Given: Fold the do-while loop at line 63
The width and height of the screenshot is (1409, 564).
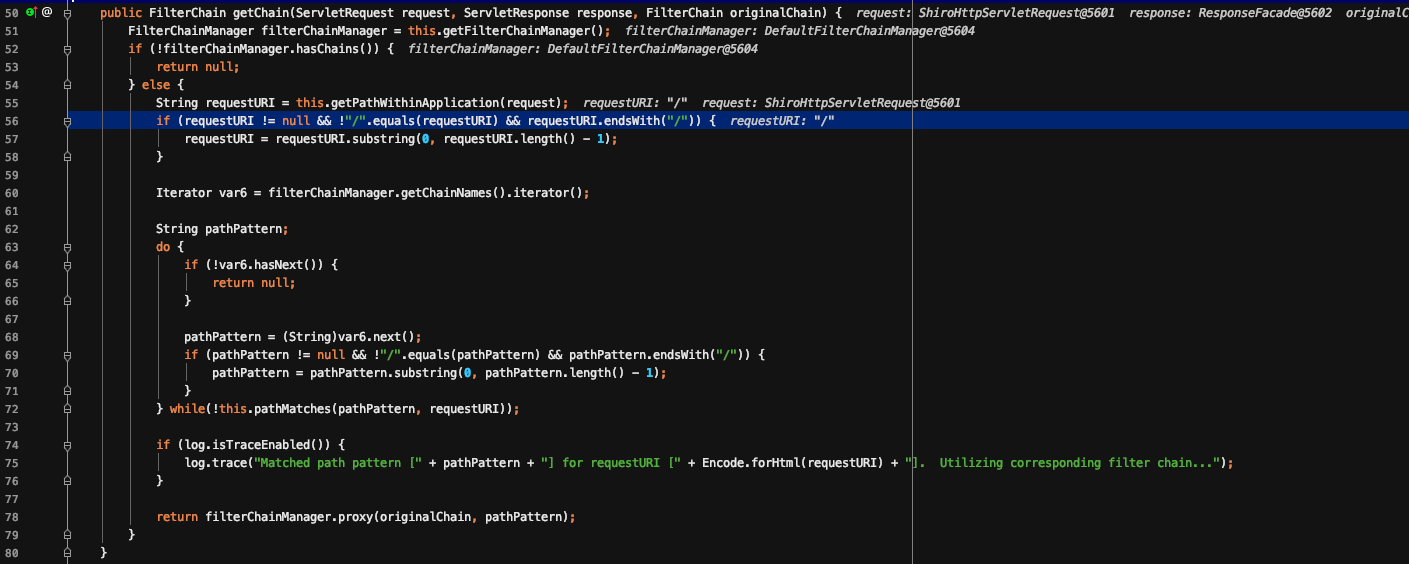Looking at the screenshot, I should [x=67, y=247].
